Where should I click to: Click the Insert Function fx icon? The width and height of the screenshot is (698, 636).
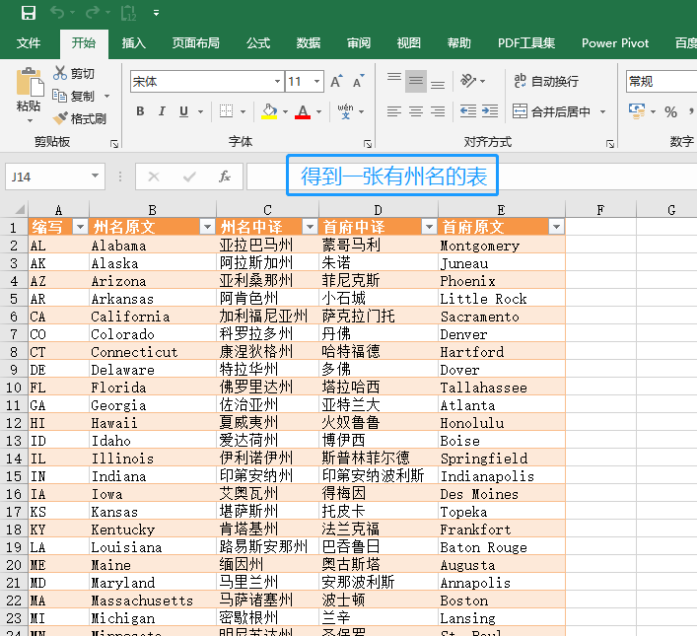tap(225, 176)
